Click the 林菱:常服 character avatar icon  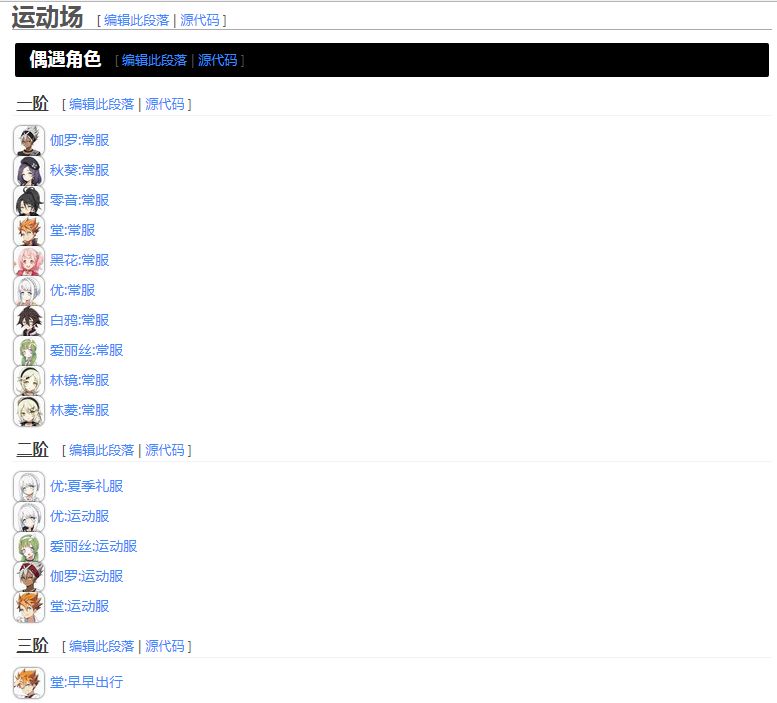point(29,410)
